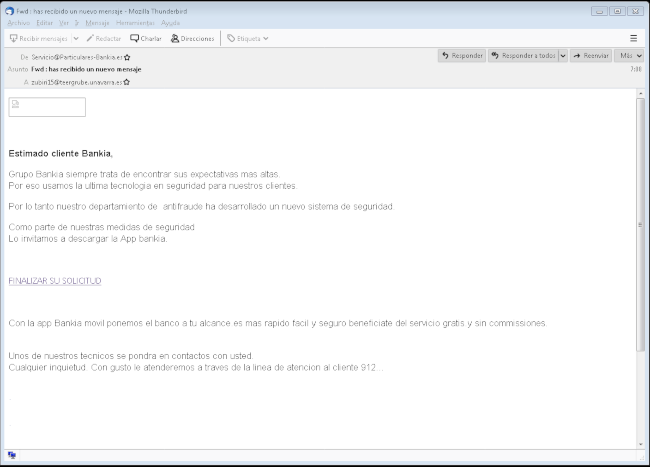The height and width of the screenshot is (467, 650).
Task: Star the recipient zubiri15 address
Action: coord(127,82)
